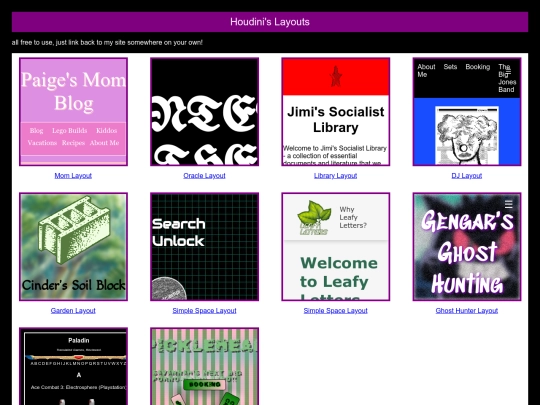The height and width of the screenshot is (405, 540).
Task: Click 'Sets' nav item in DJ thumbnail
Action: [450, 67]
